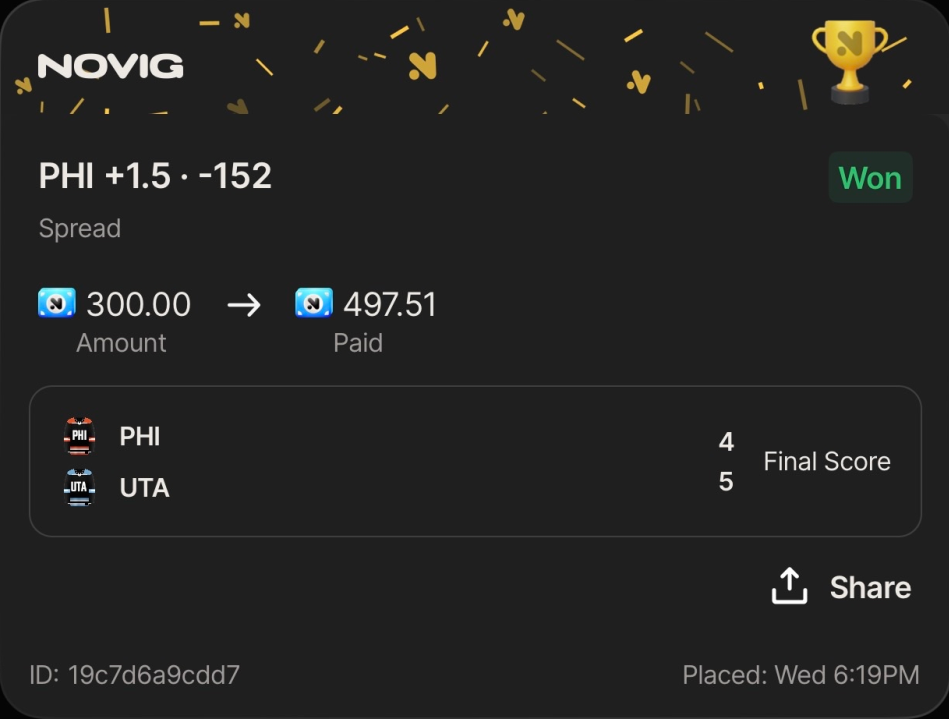This screenshot has height=719, width=949.
Task: Click the 497.51 paid value
Action: click(390, 304)
